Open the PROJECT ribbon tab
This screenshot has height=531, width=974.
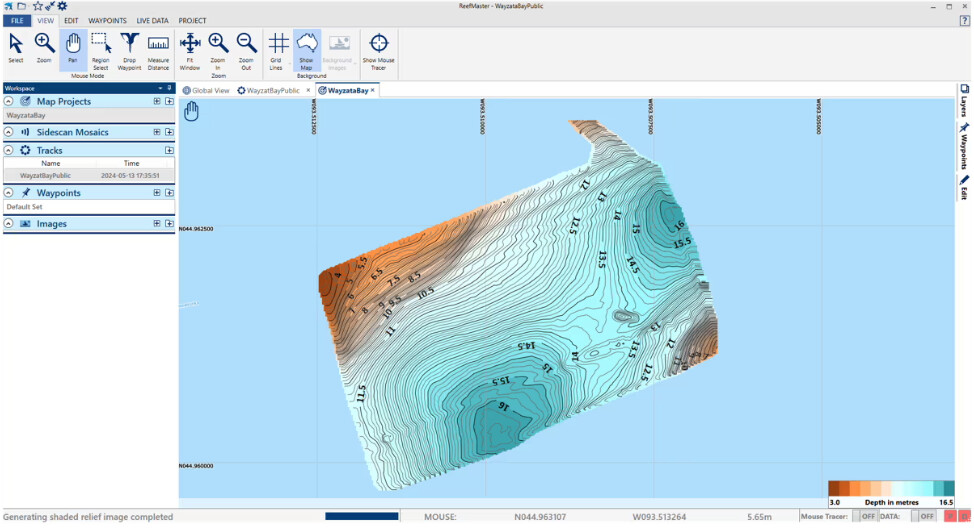click(x=192, y=20)
